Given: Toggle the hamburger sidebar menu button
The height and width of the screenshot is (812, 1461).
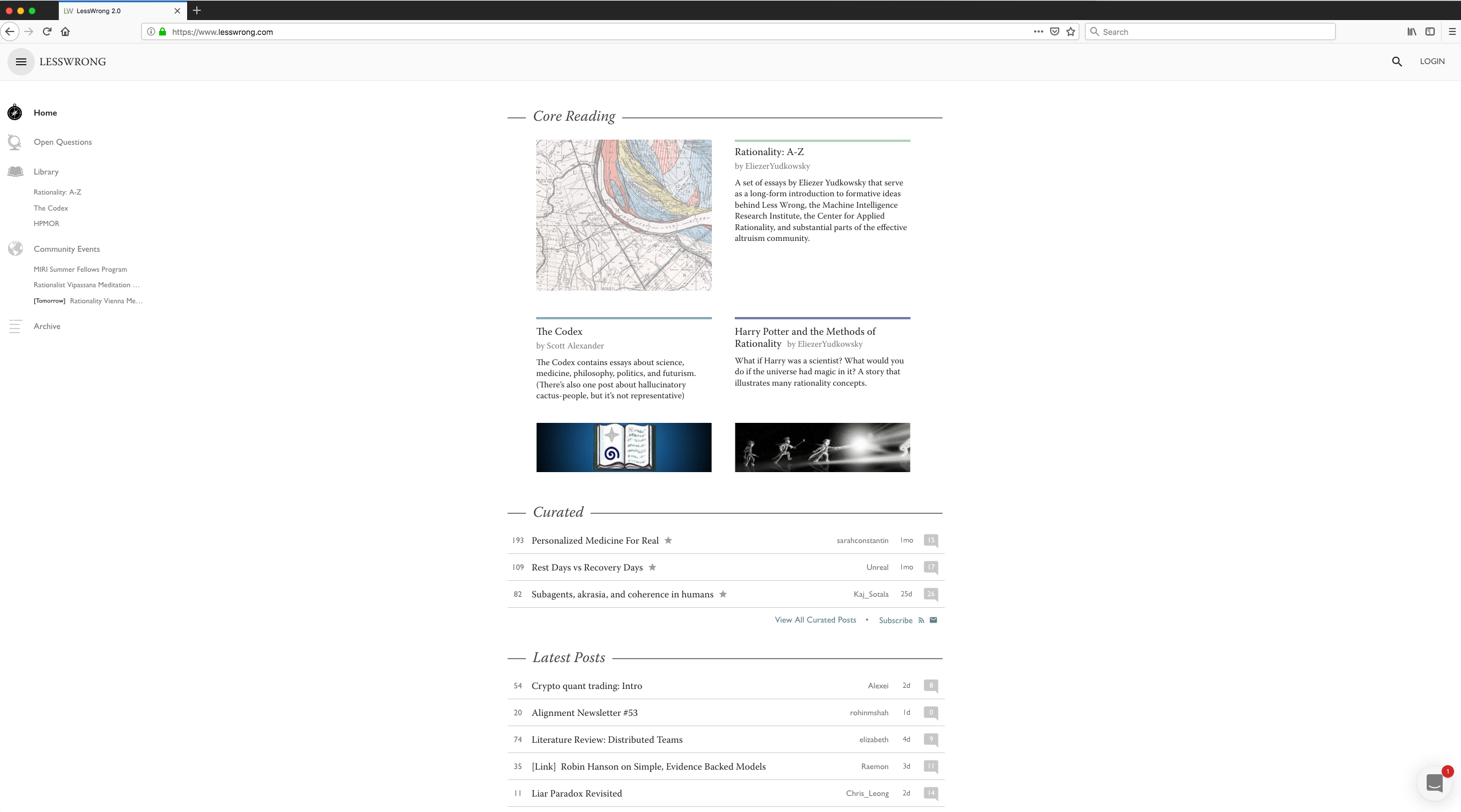Looking at the screenshot, I should click(21, 62).
